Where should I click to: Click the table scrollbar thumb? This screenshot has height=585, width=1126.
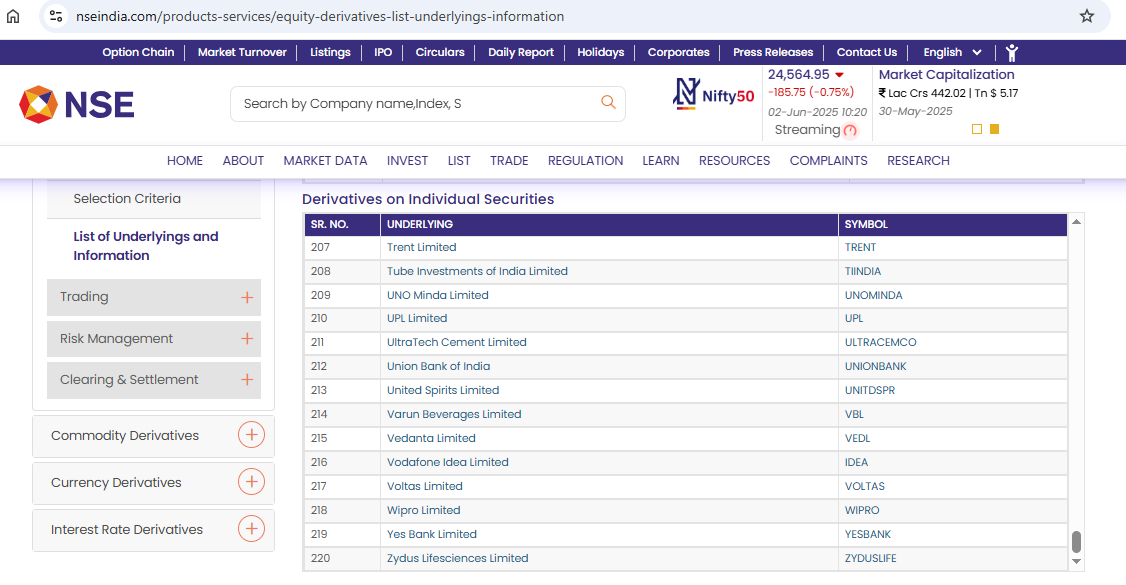click(x=1076, y=542)
